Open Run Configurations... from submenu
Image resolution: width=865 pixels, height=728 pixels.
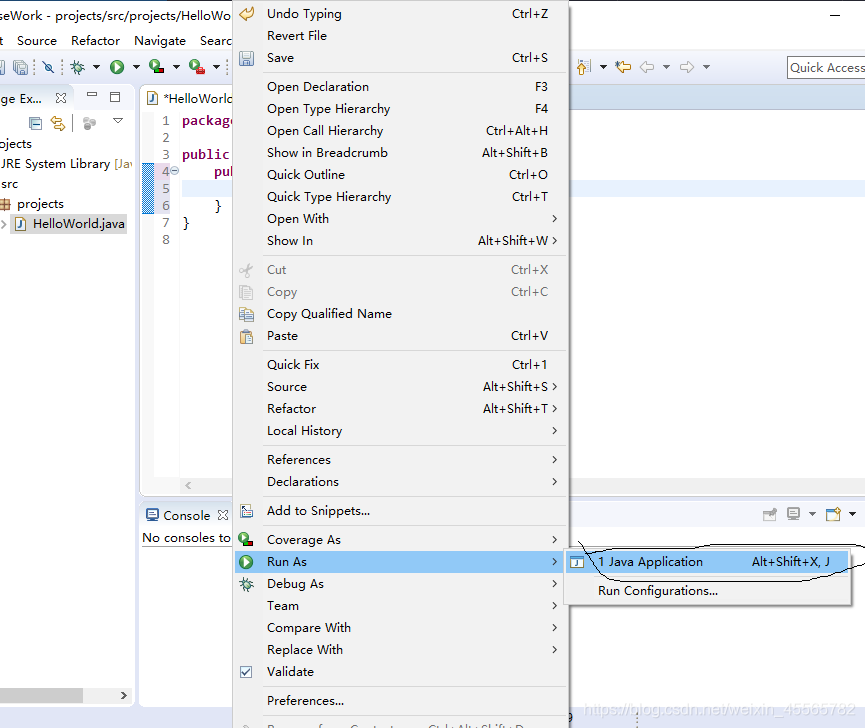[x=706, y=591]
